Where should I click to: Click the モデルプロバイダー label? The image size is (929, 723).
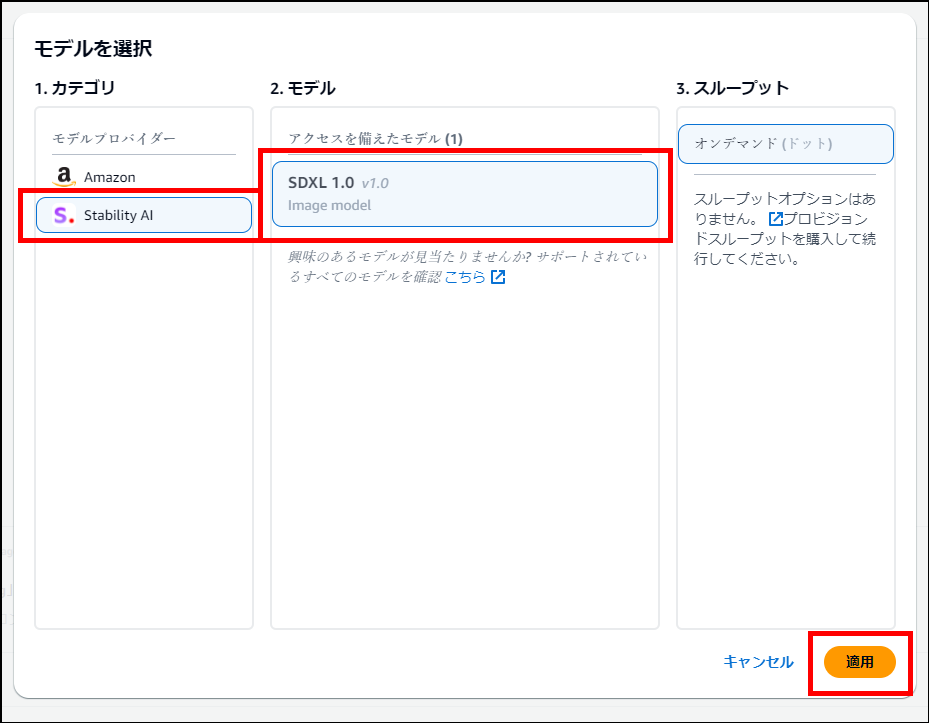114,138
